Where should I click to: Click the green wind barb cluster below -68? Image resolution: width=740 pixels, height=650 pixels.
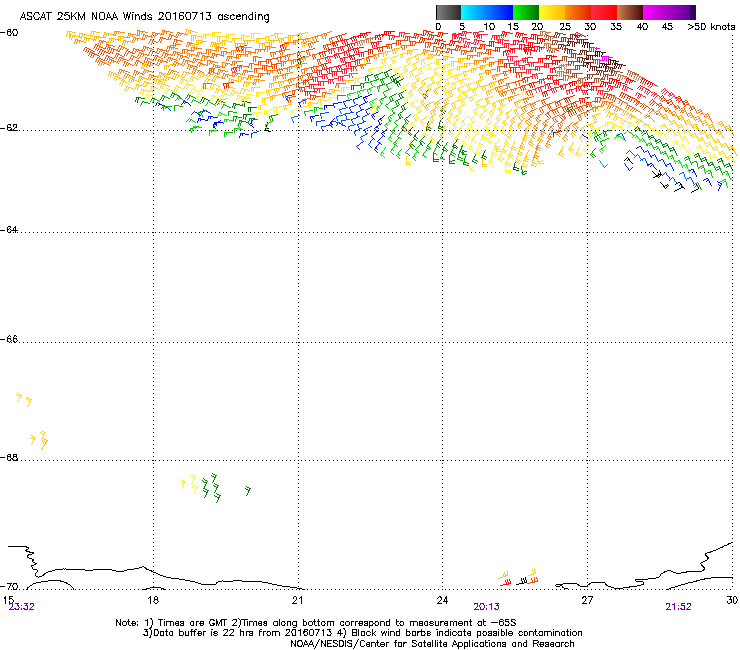(211, 488)
